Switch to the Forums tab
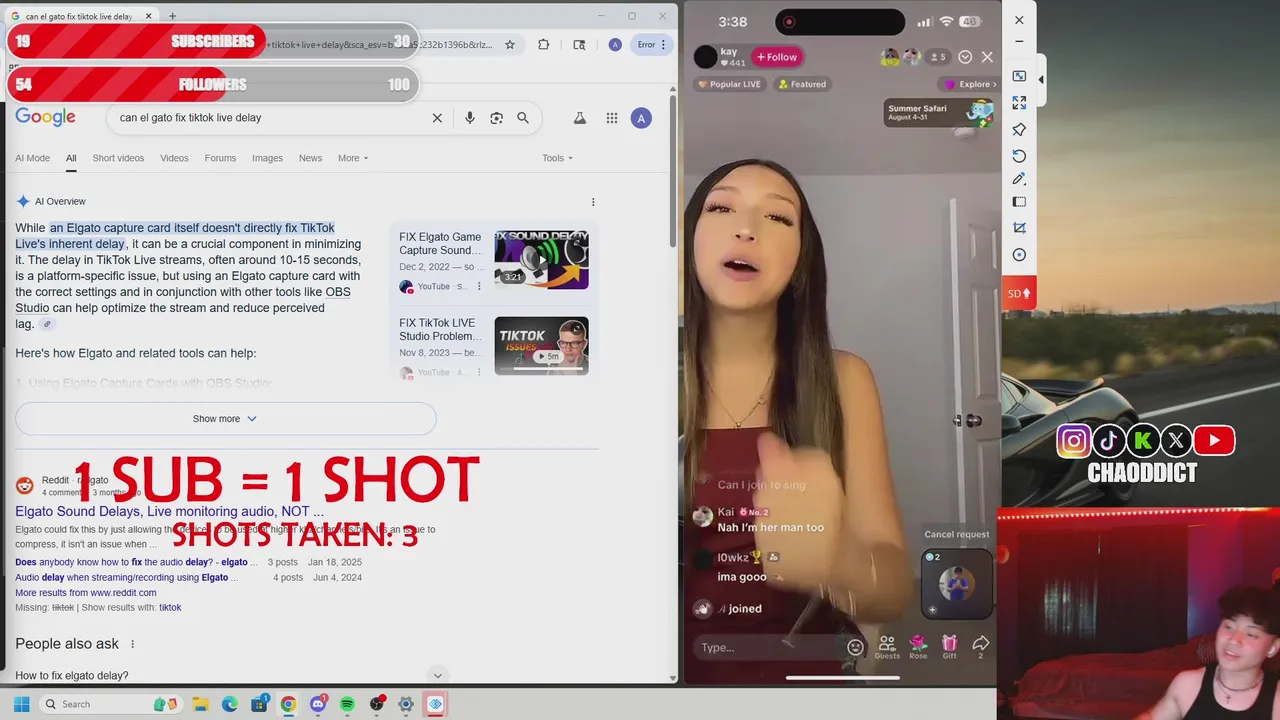Image resolution: width=1280 pixels, height=720 pixels. [220, 158]
